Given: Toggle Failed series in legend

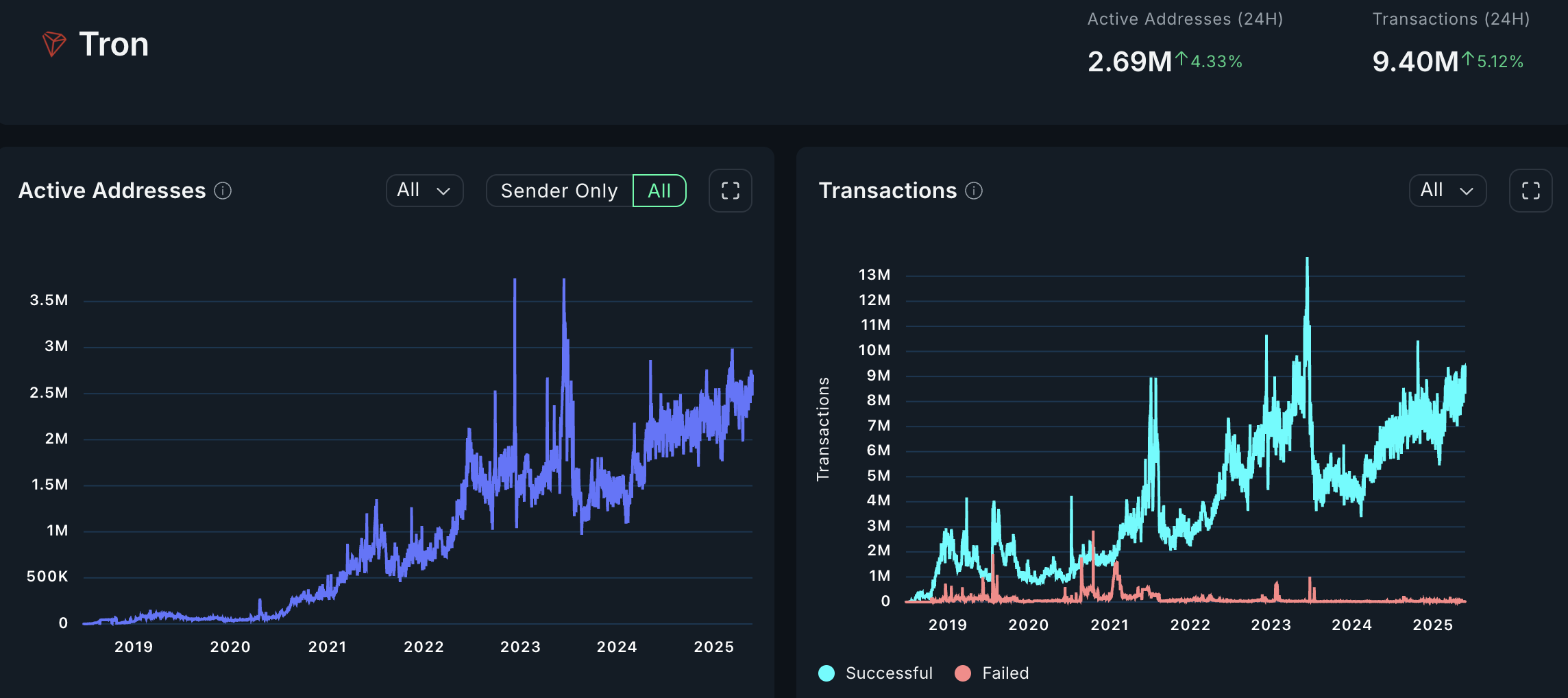Looking at the screenshot, I should click(x=963, y=673).
